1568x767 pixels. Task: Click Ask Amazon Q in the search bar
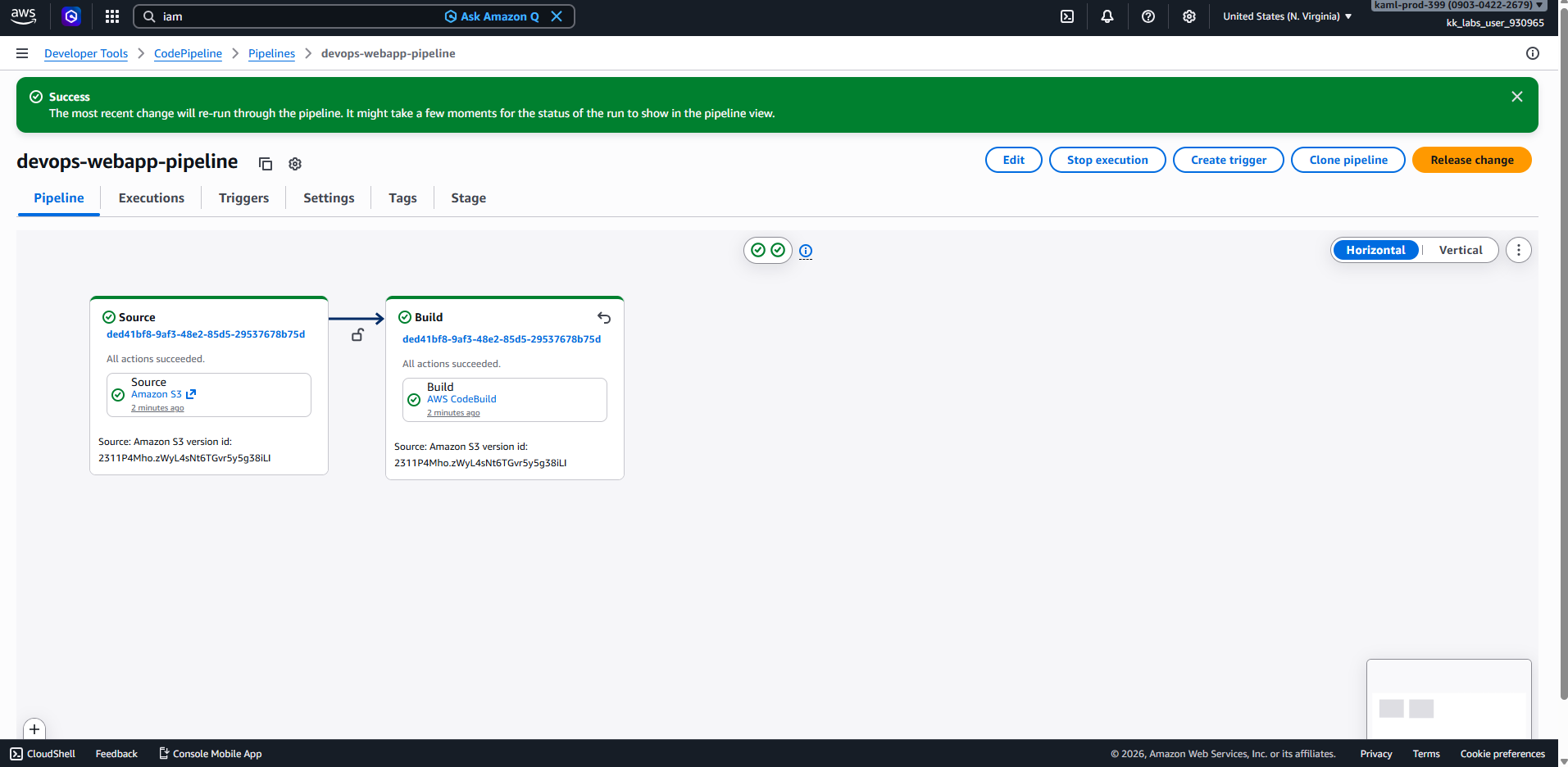click(x=492, y=16)
